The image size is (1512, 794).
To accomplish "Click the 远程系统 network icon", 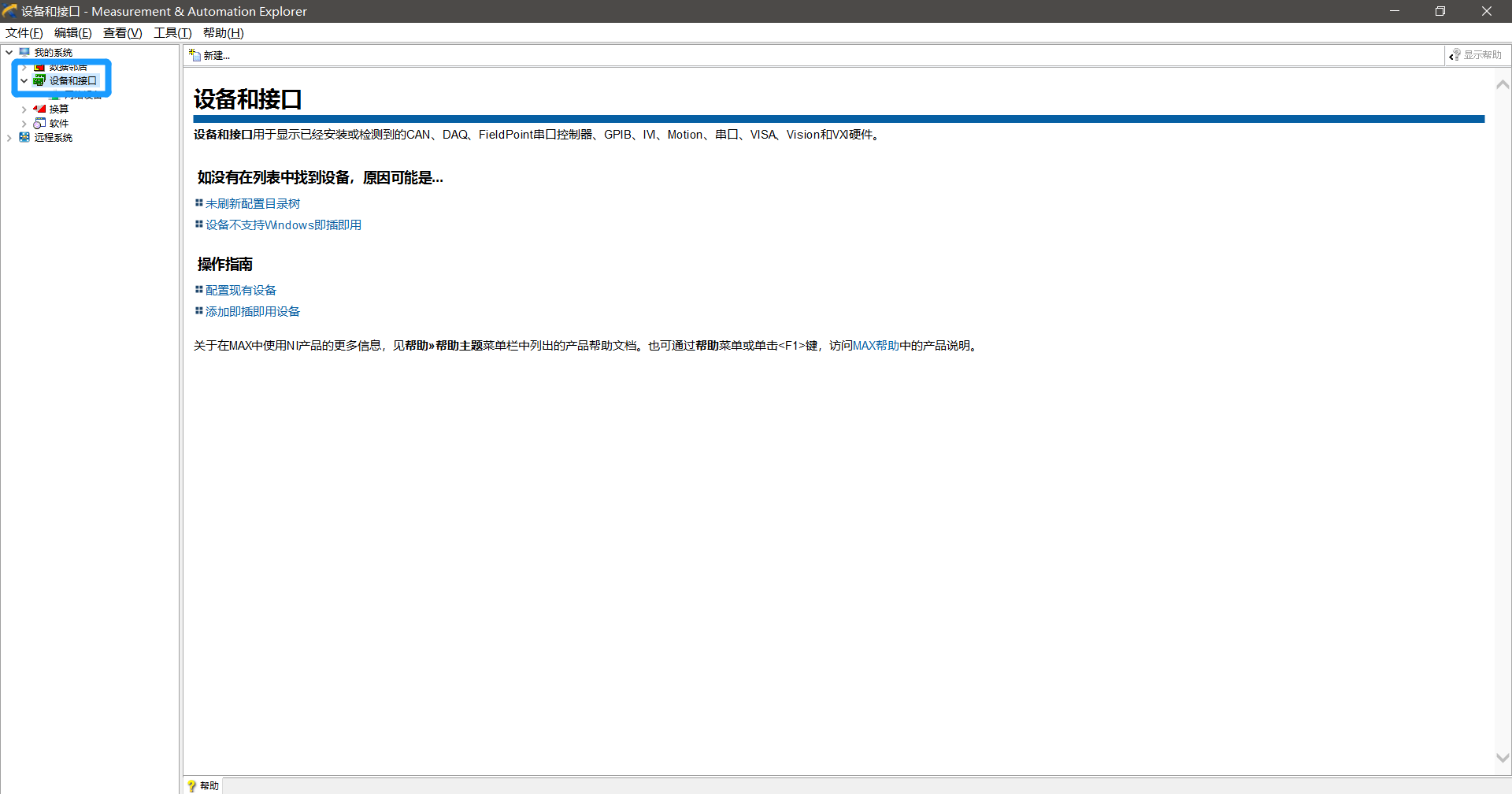I will coord(24,137).
